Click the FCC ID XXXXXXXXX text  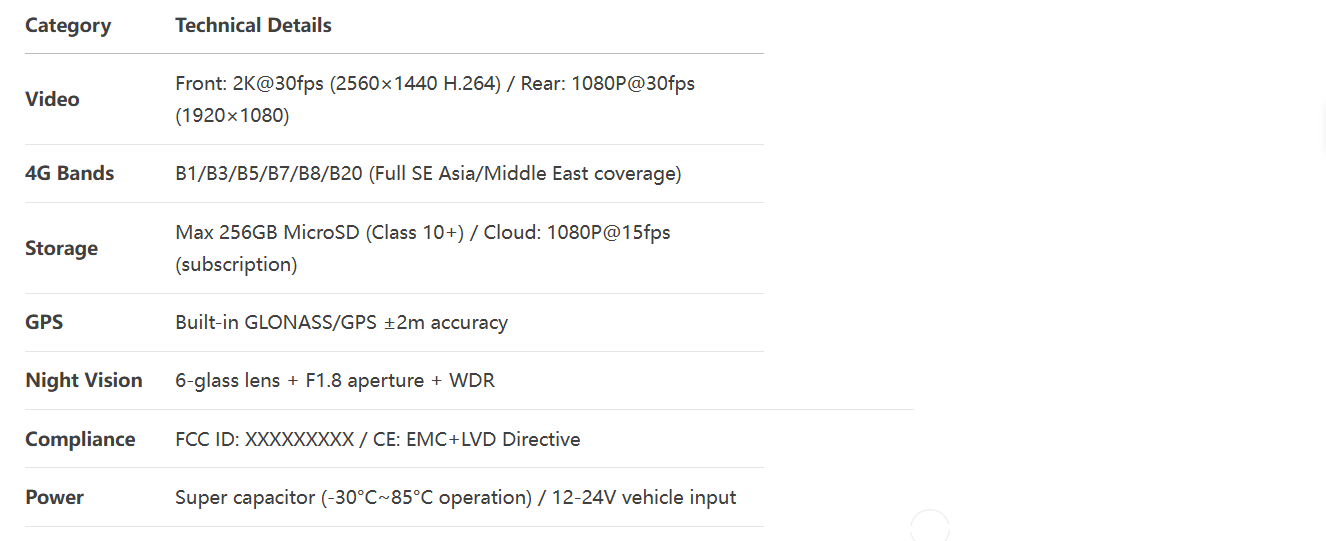(264, 439)
